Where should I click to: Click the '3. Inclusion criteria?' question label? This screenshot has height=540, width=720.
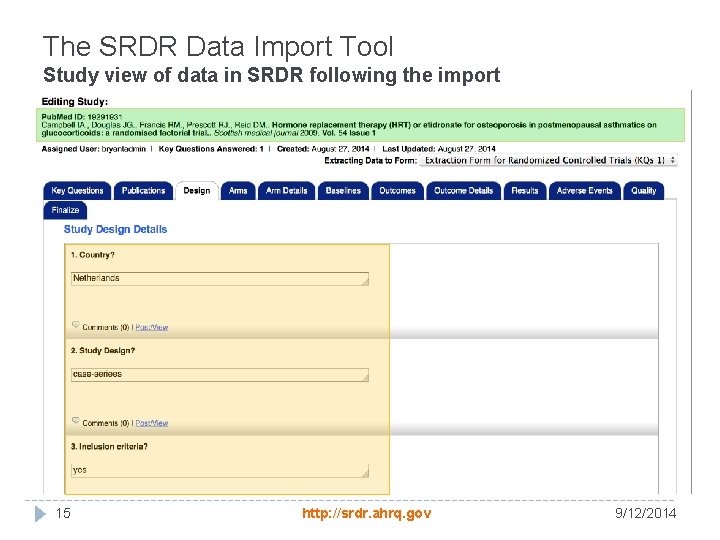click(109, 446)
